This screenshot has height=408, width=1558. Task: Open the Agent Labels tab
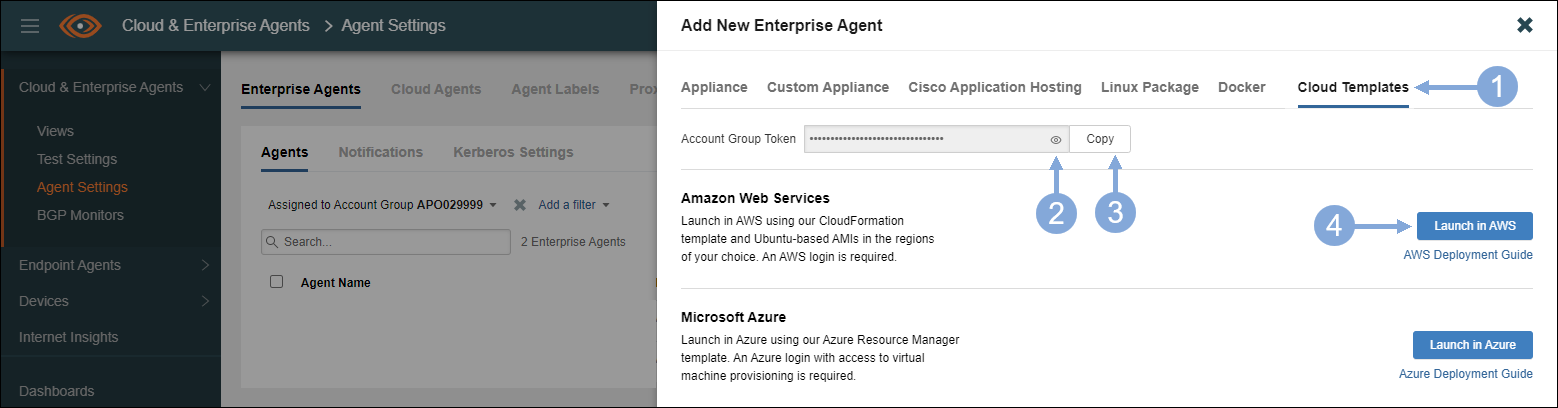(x=555, y=89)
